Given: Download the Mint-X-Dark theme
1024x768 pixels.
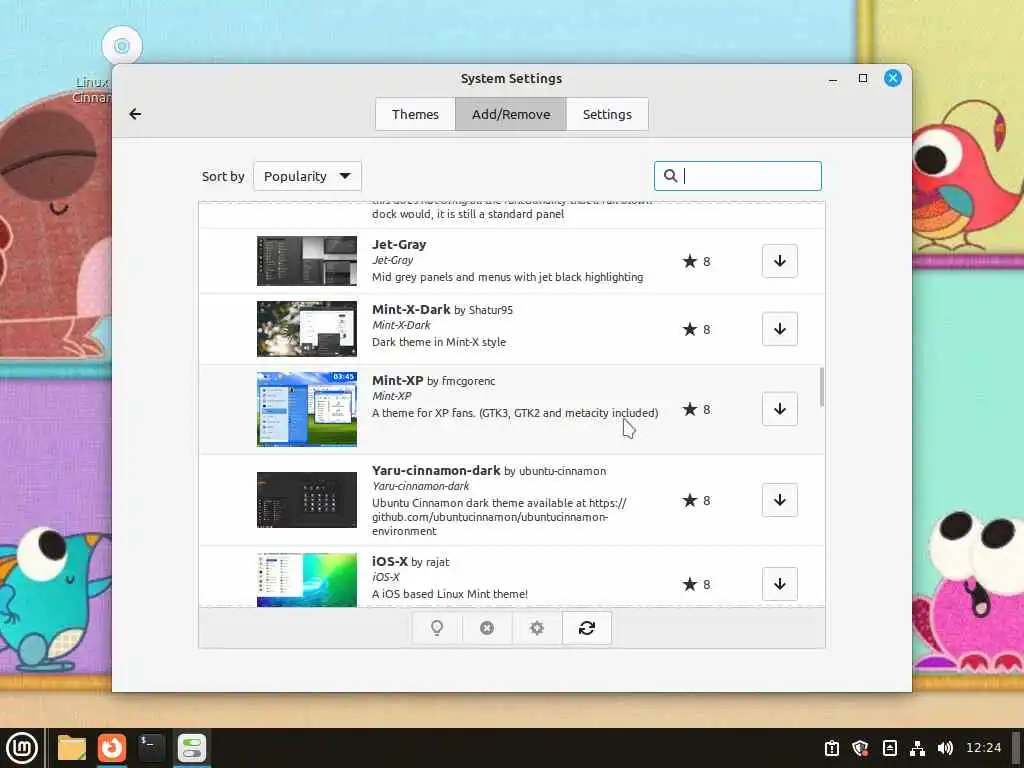Looking at the screenshot, I should point(780,329).
